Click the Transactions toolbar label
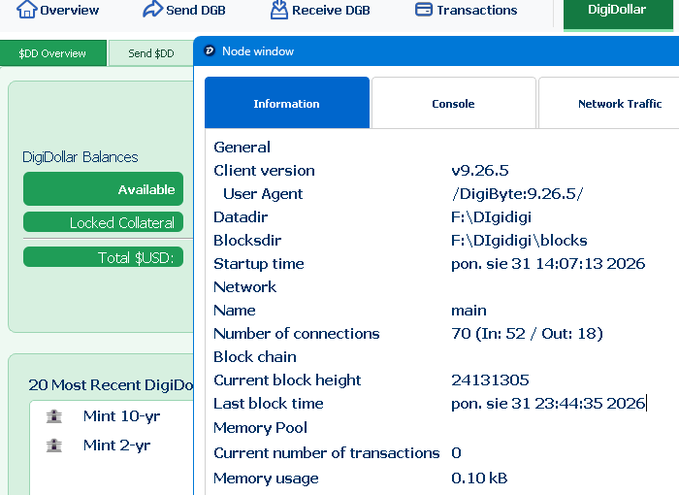 pyautogui.click(x=477, y=10)
